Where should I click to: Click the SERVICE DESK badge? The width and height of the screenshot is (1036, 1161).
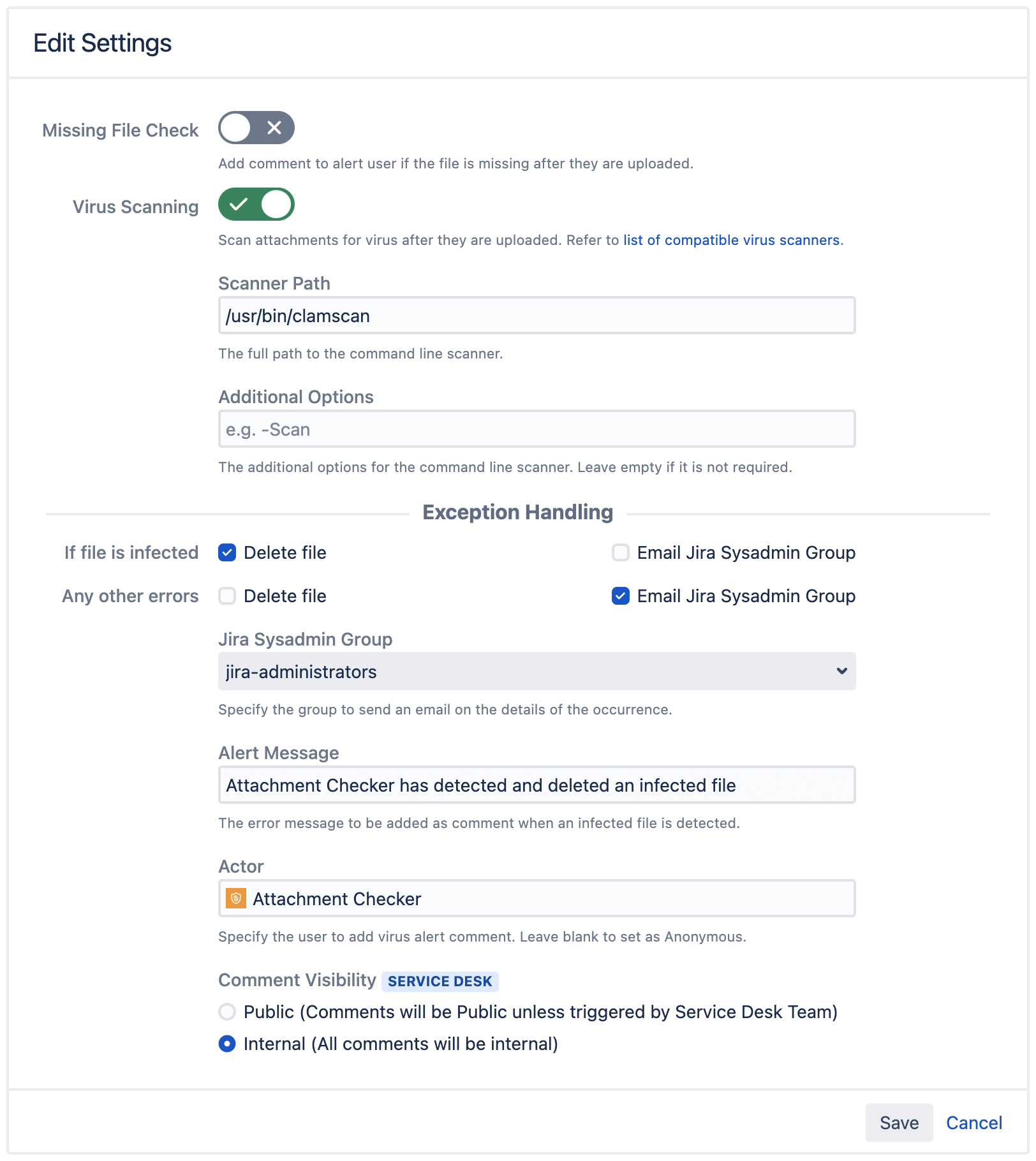(x=440, y=981)
